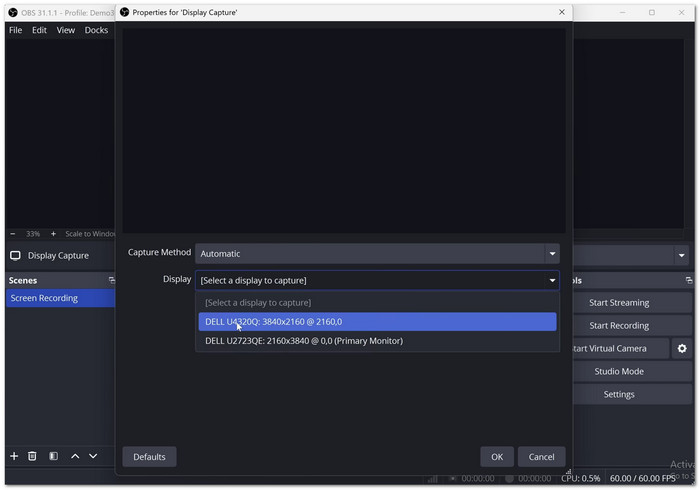
Task: Pop out the Scenes dock icon
Action: point(112,280)
